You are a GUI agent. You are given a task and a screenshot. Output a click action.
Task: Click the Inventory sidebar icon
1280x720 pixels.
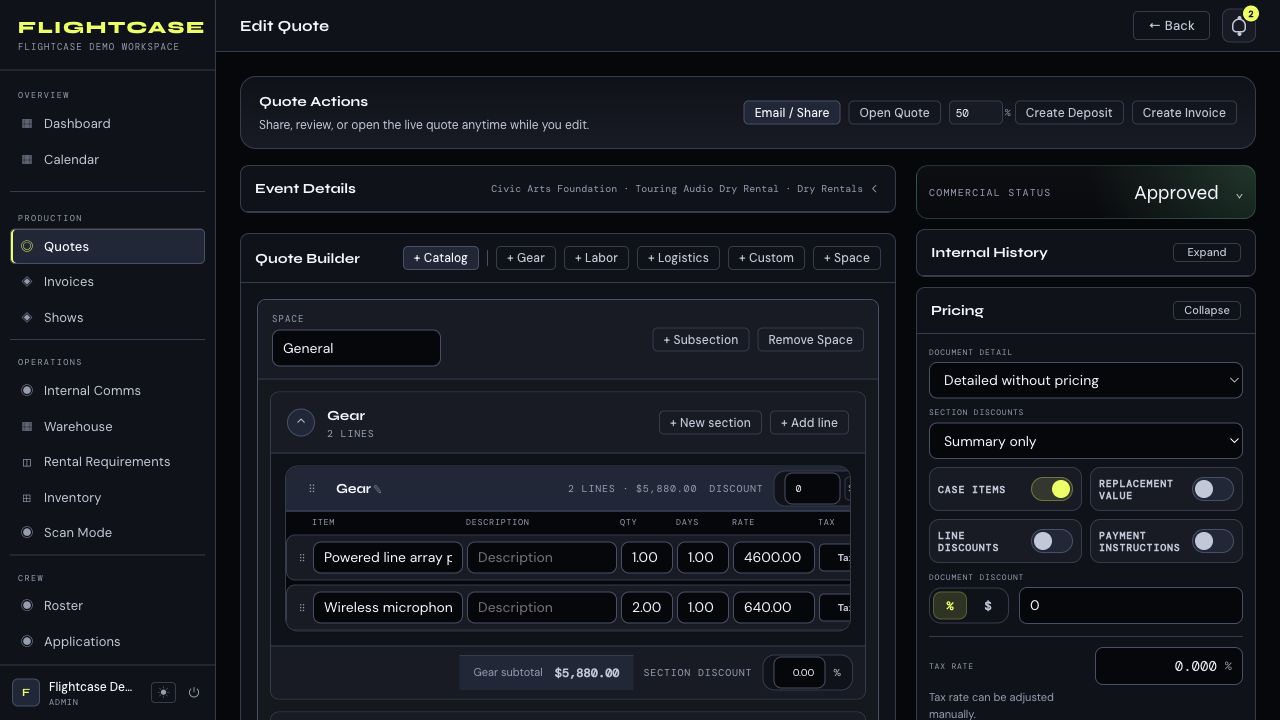[x=27, y=498]
